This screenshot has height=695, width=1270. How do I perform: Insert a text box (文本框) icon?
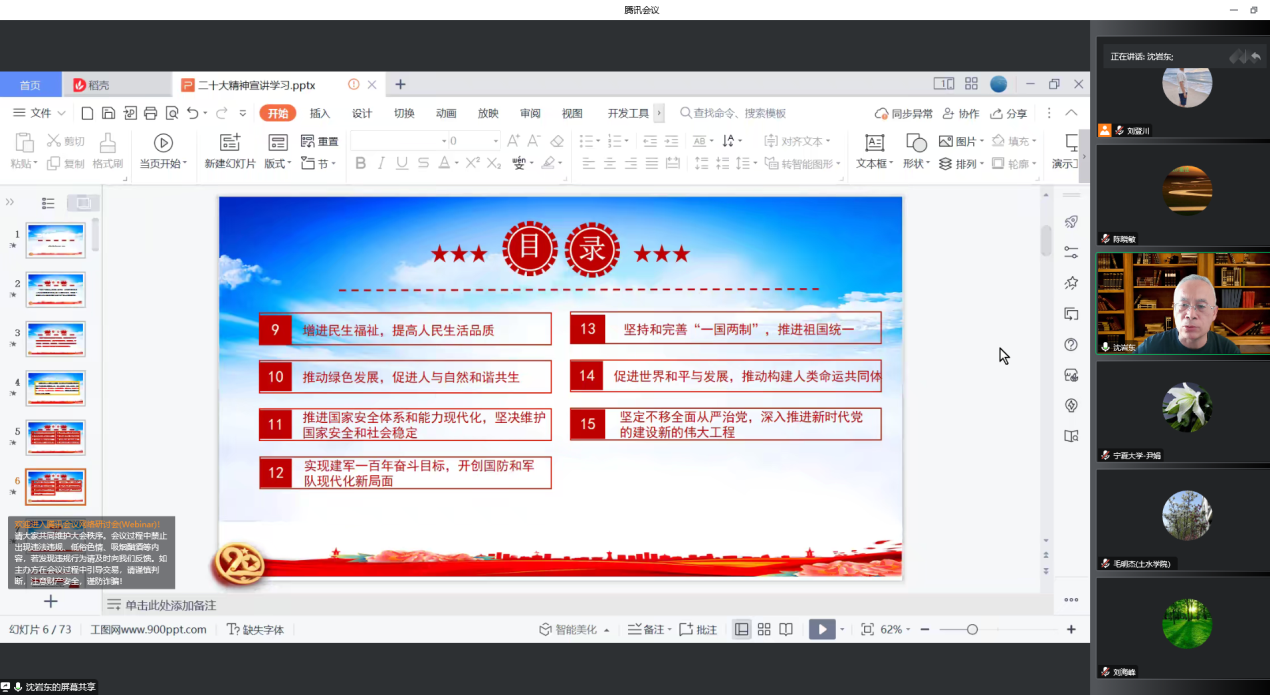pos(874,143)
